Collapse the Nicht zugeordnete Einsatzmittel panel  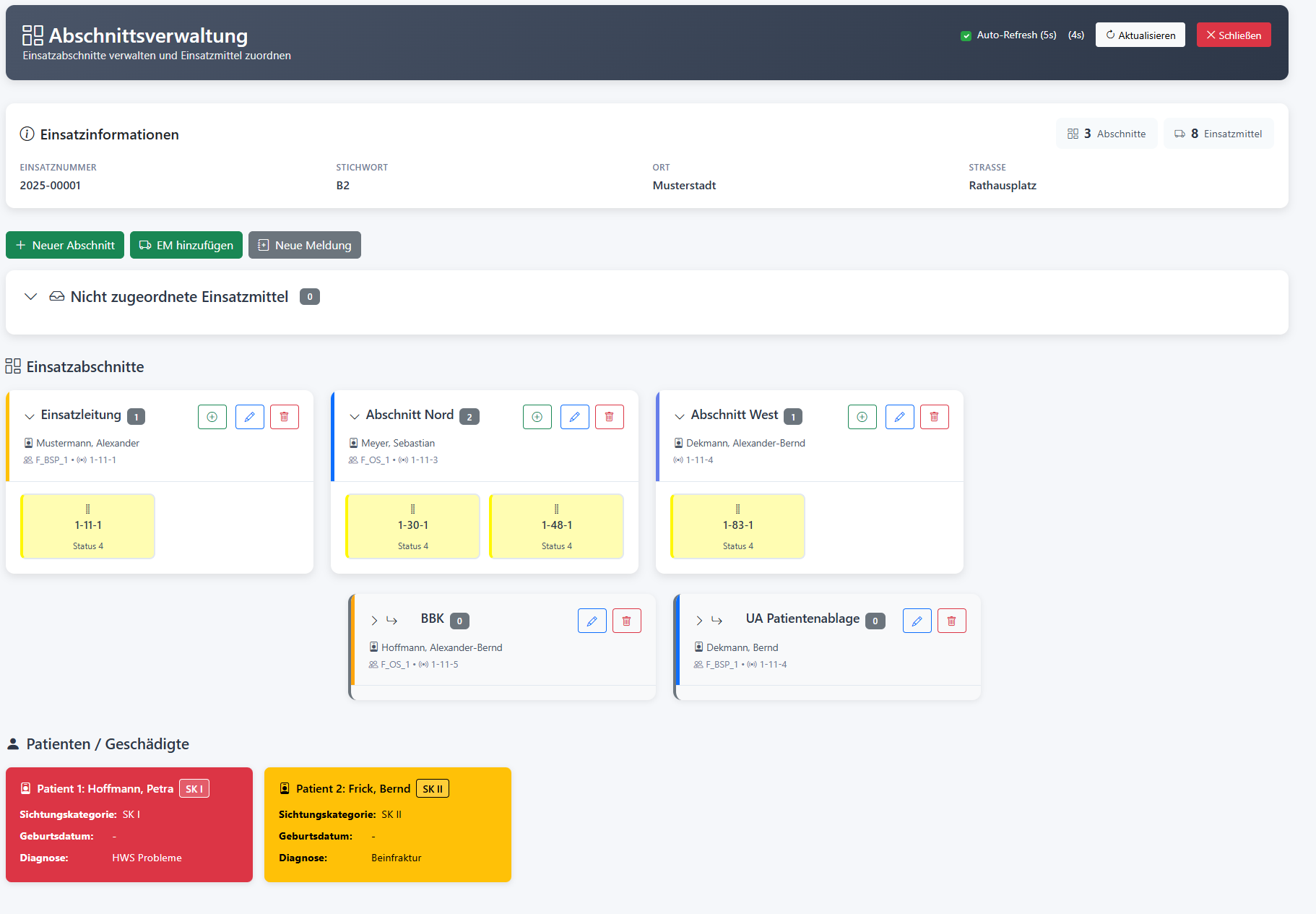pyautogui.click(x=30, y=297)
